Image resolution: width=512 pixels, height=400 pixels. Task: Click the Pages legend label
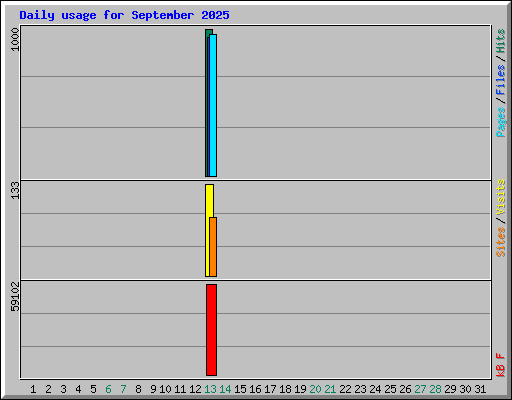501,122
